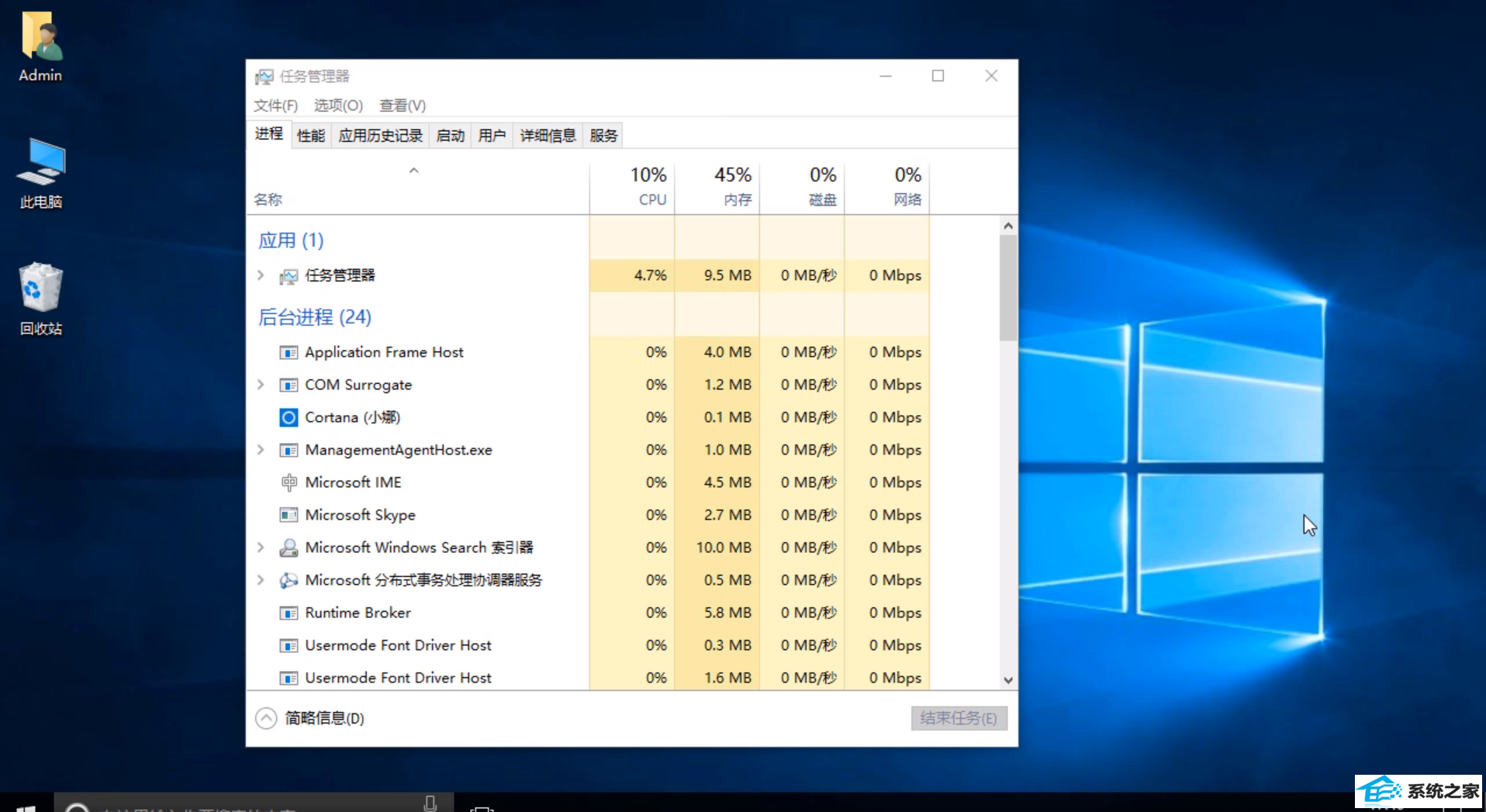Click the taskbar microphone icon

coord(430,803)
